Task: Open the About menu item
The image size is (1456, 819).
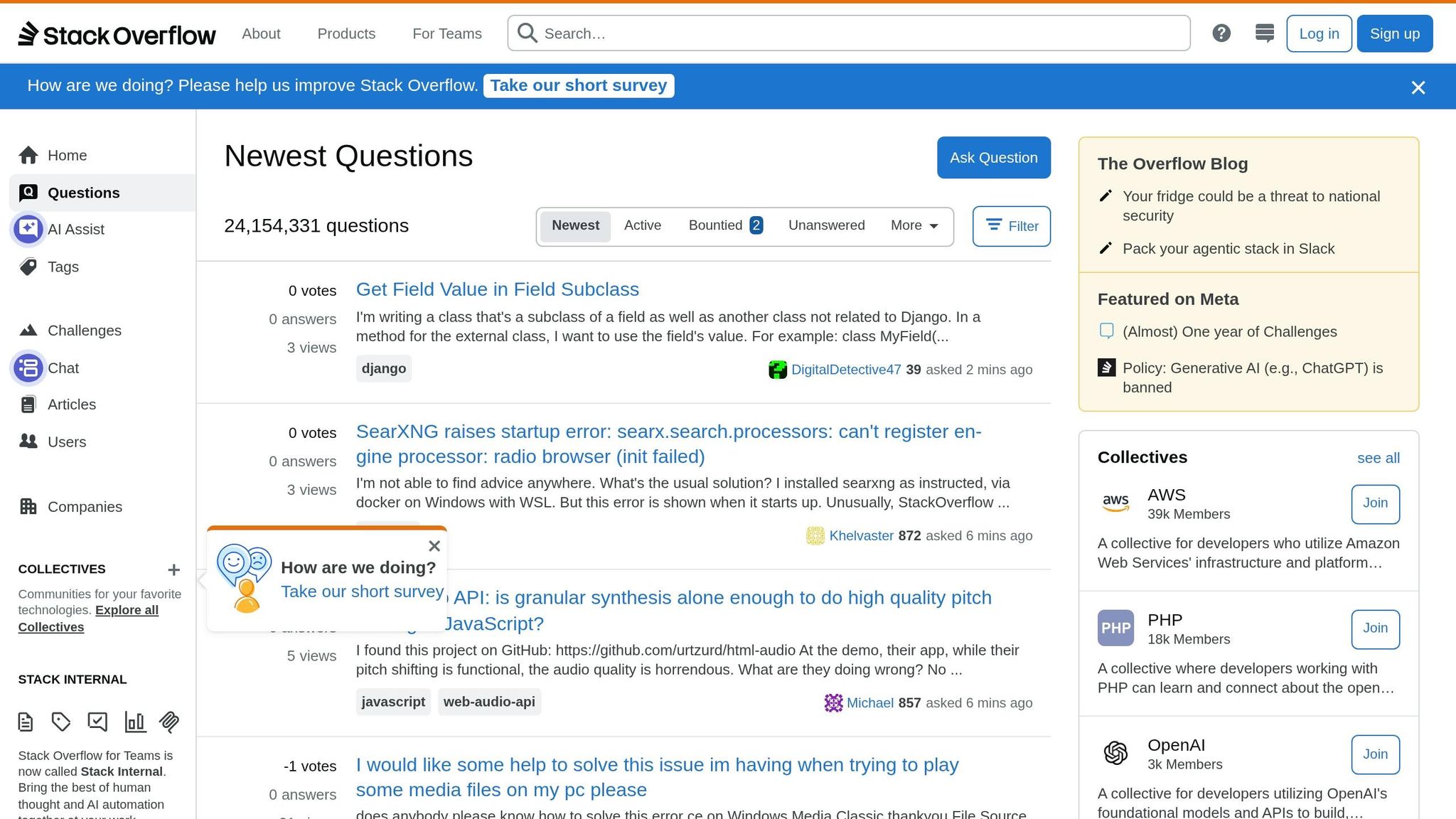Action: click(x=261, y=33)
